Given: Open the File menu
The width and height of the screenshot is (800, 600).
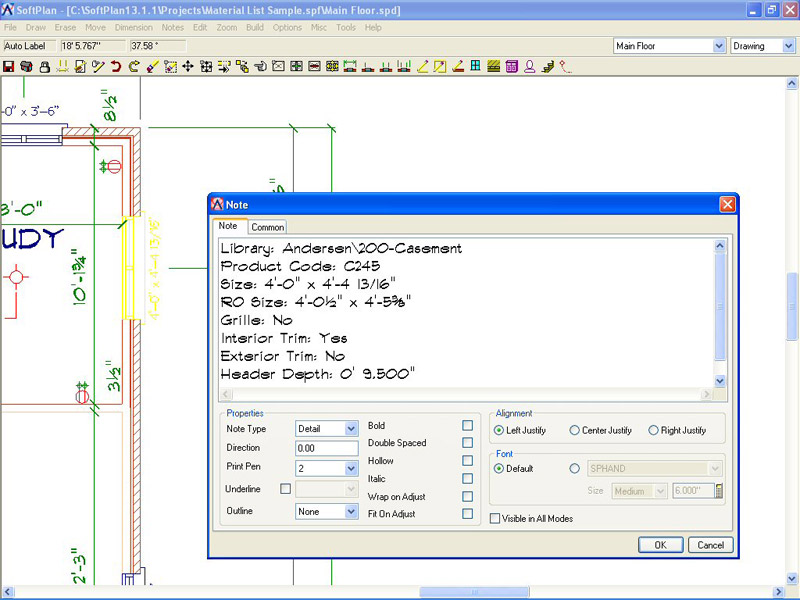Looking at the screenshot, I should pyautogui.click(x=10, y=28).
